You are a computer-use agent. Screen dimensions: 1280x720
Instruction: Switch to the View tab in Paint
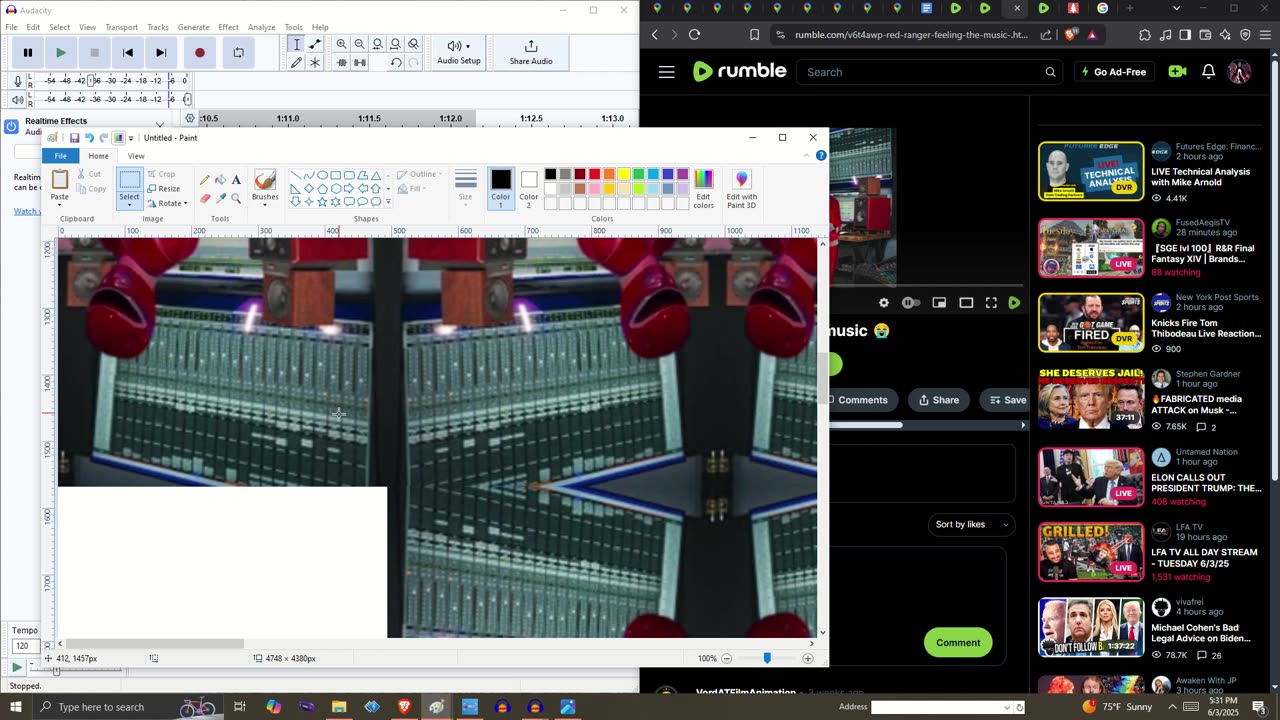(x=136, y=156)
